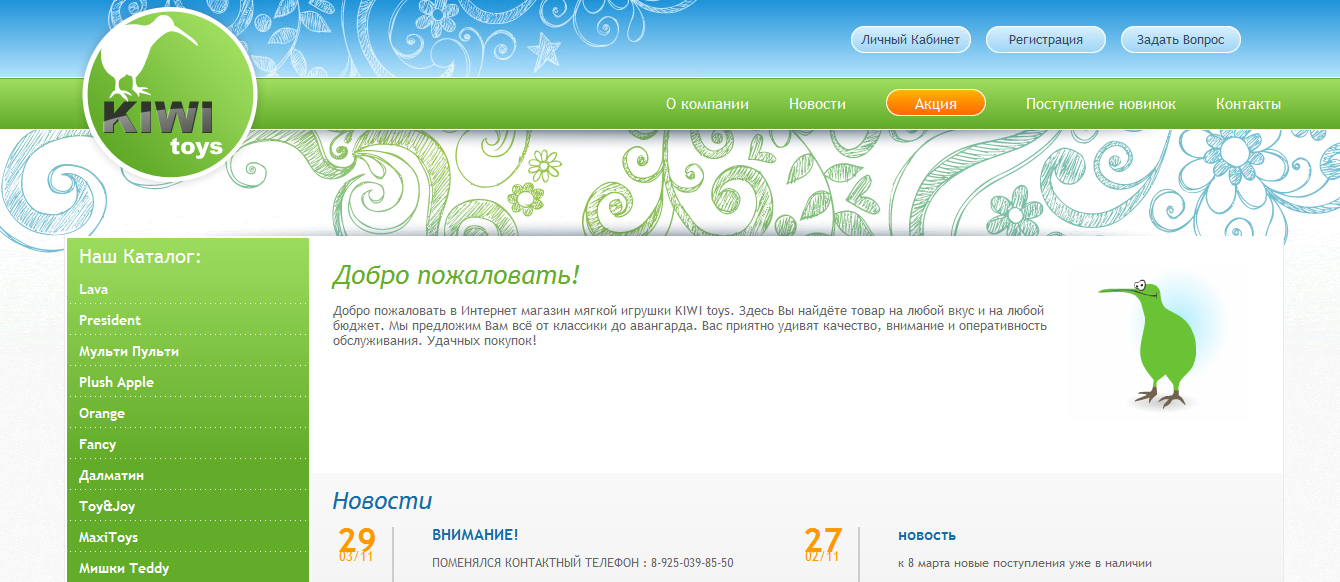Open Поступление новинок page
The width and height of the screenshot is (1340, 582).
tap(1102, 102)
